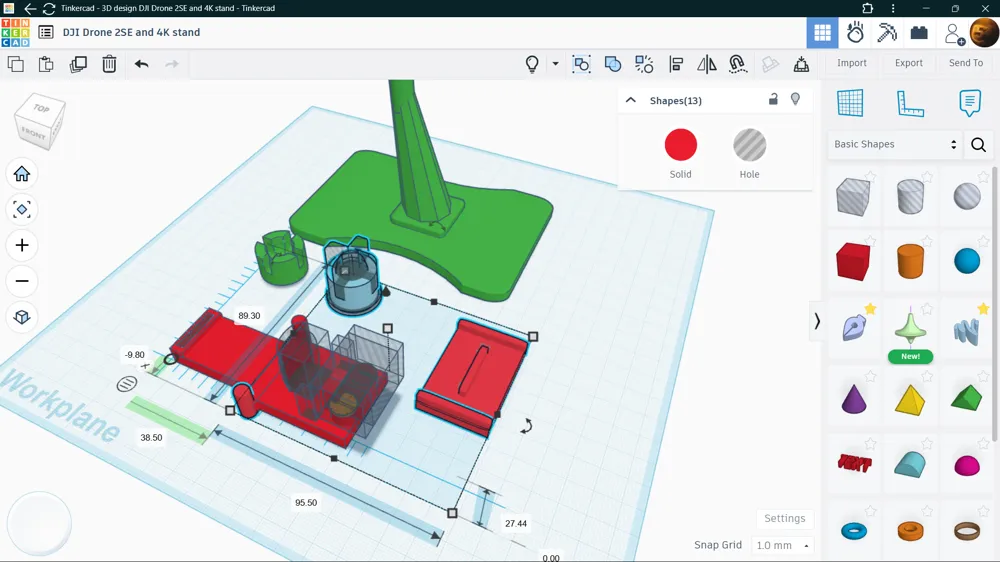Click the Duplicate and repeat icon
Viewport: 1000px width, 562px height.
(x=78, y=64)
